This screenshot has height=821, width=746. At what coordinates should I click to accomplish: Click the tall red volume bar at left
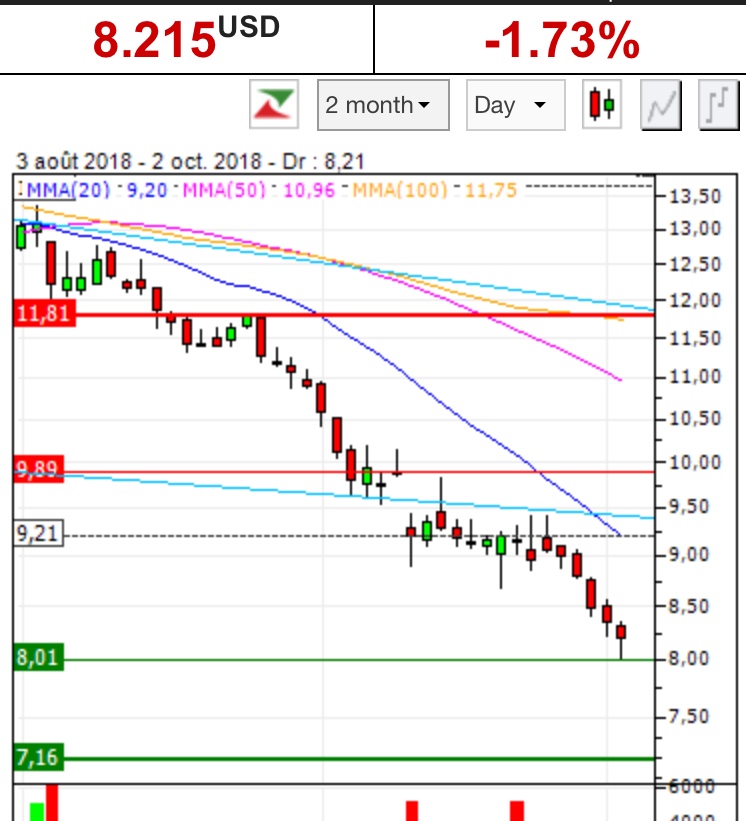(x=52, y=803)
